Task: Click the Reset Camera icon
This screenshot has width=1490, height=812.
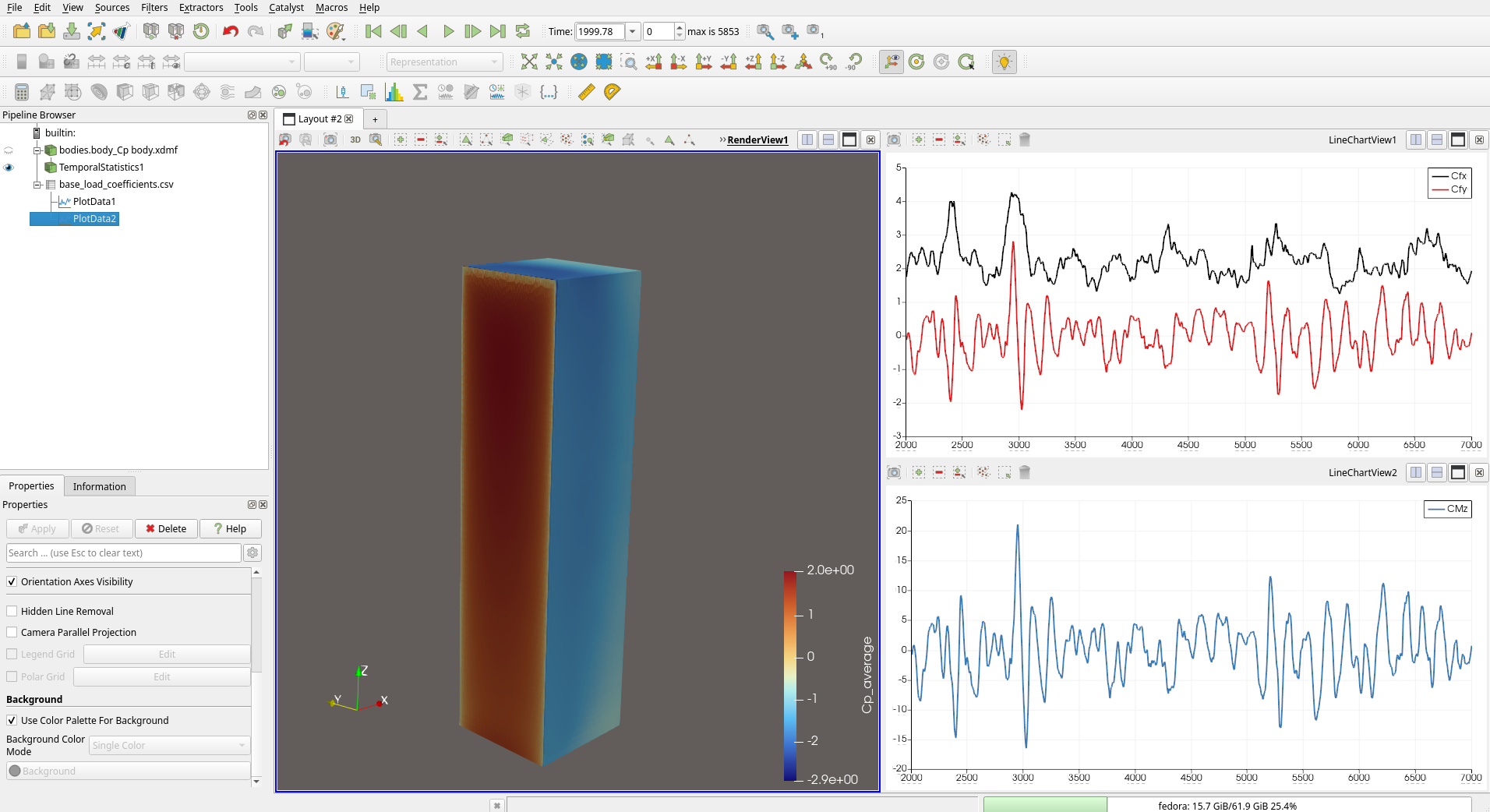Action: (529, 62)
